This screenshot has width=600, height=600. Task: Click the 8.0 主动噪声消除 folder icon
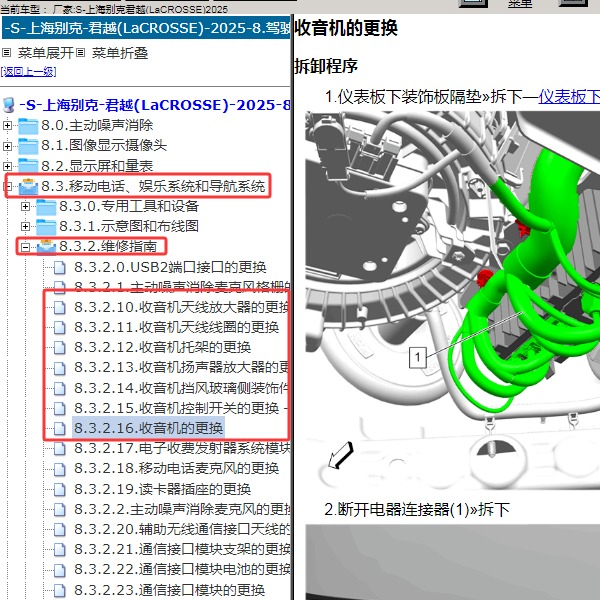[28, 126]
